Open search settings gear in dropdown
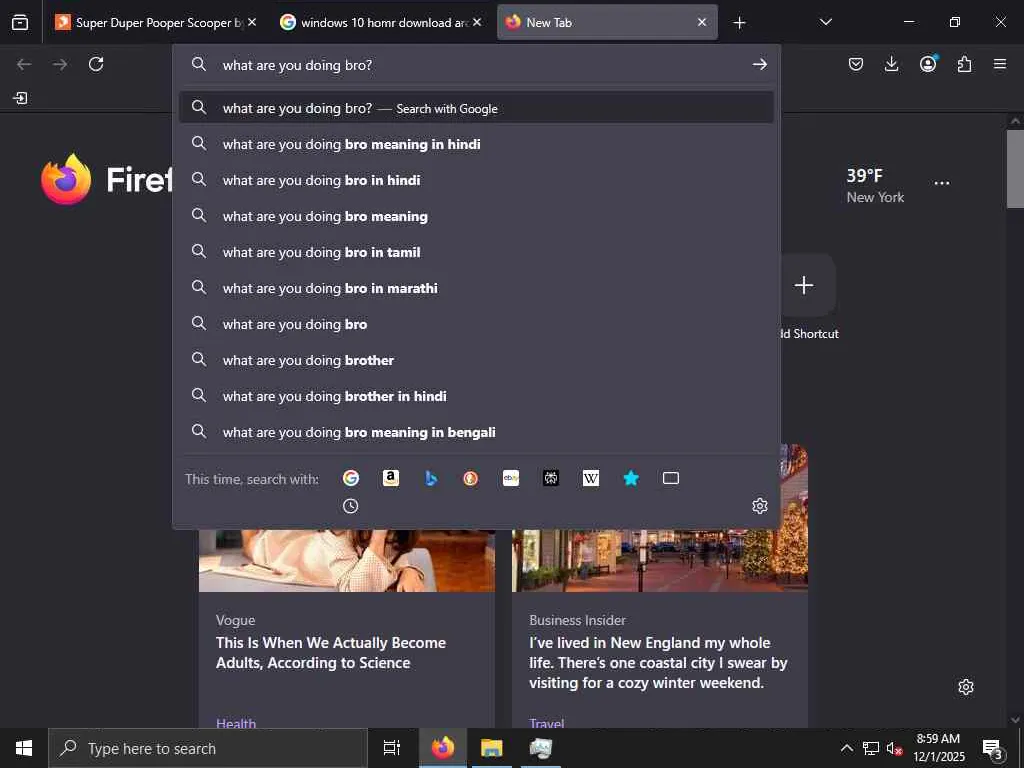 pyautogui.click(x=760, y=505)
